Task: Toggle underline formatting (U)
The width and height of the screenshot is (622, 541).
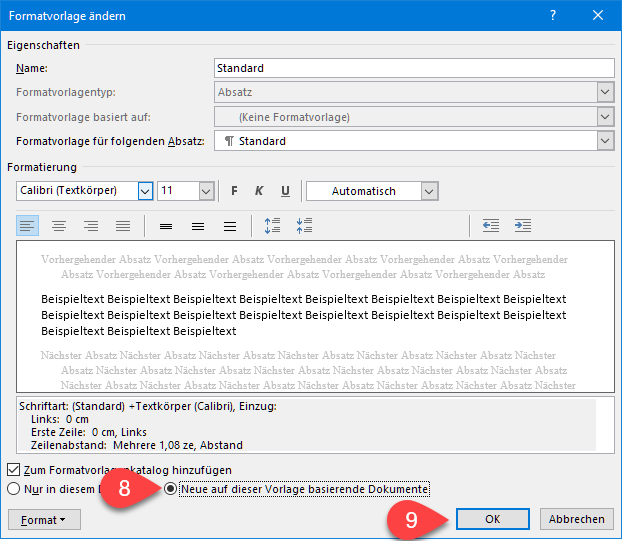Action: (x=285, y=191)
